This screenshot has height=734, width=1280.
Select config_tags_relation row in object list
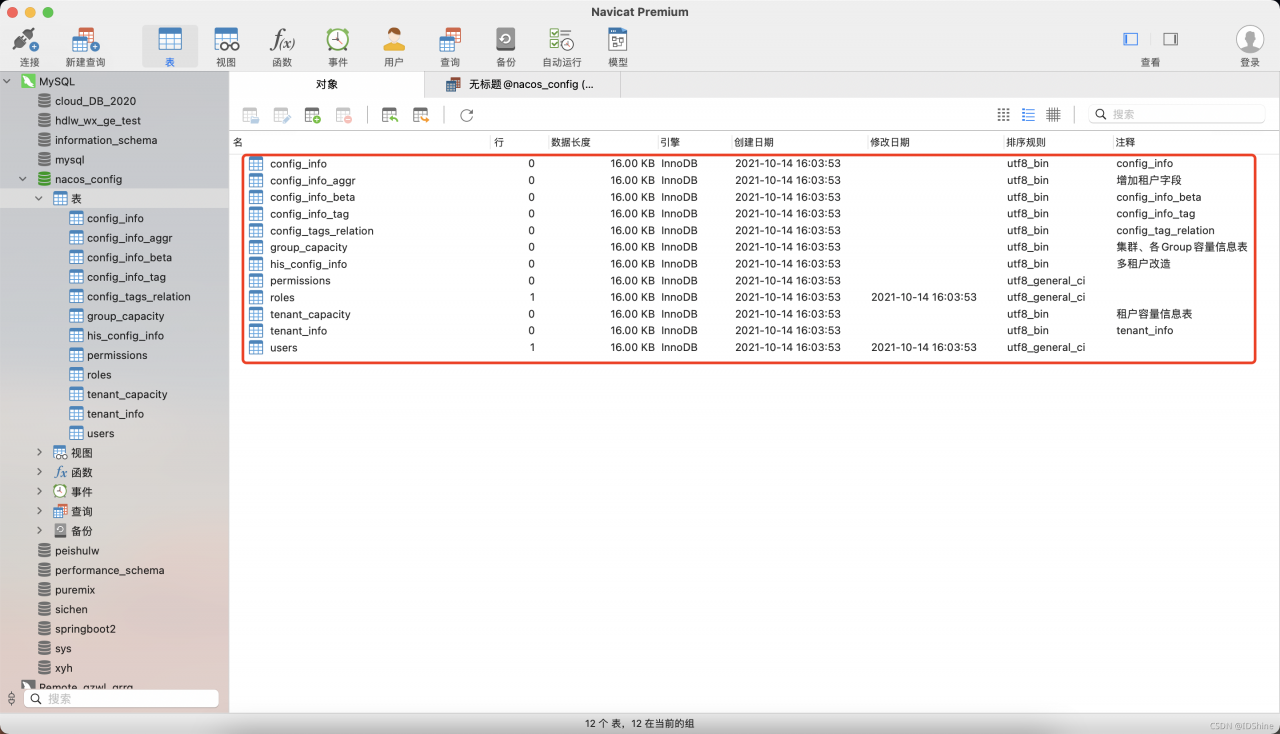click(x=748, y=231)
